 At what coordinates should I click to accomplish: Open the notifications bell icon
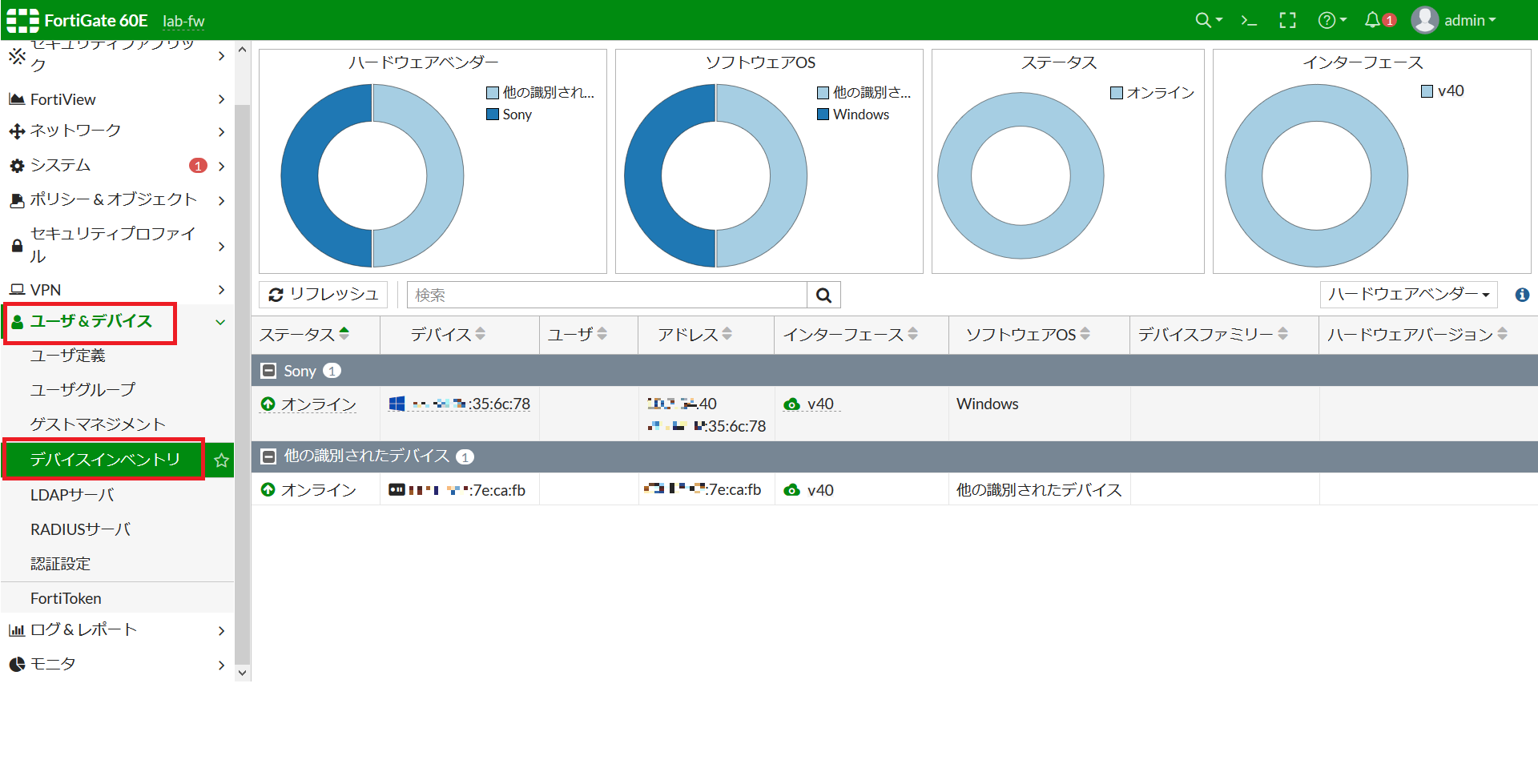[1373, 20]
